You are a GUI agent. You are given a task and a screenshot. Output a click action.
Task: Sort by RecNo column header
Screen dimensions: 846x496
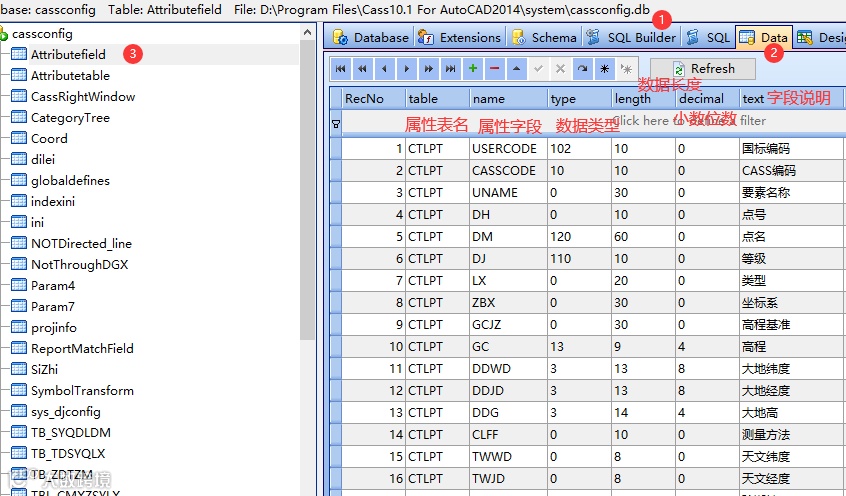(x=373, y=99)
